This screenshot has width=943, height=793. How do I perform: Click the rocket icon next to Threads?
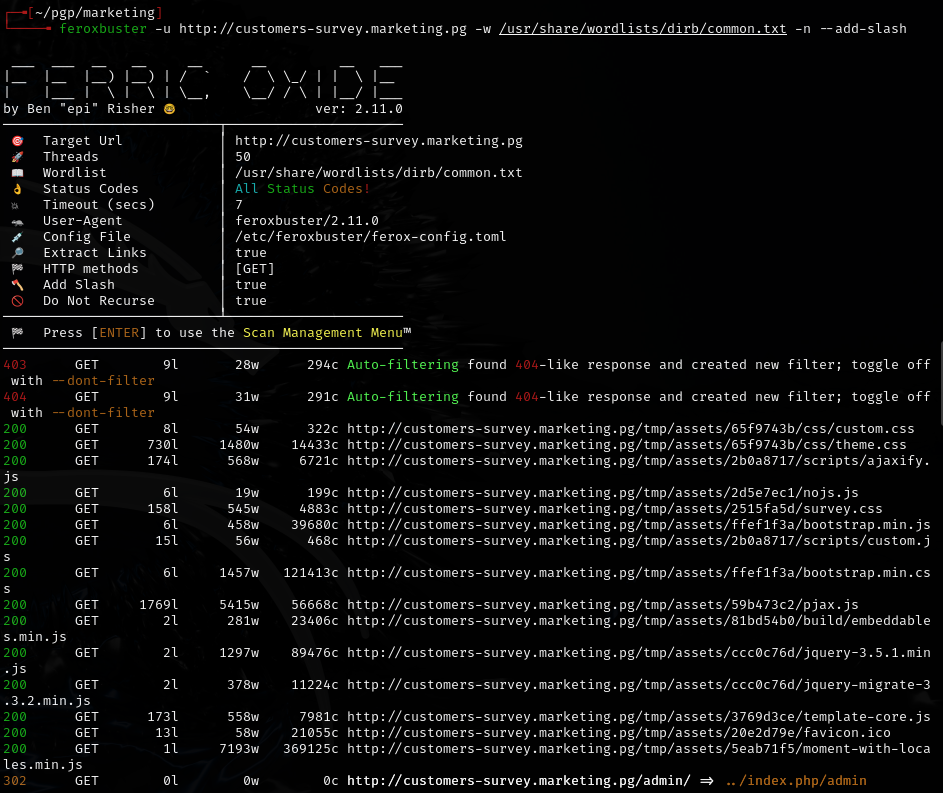click(17, 157)
